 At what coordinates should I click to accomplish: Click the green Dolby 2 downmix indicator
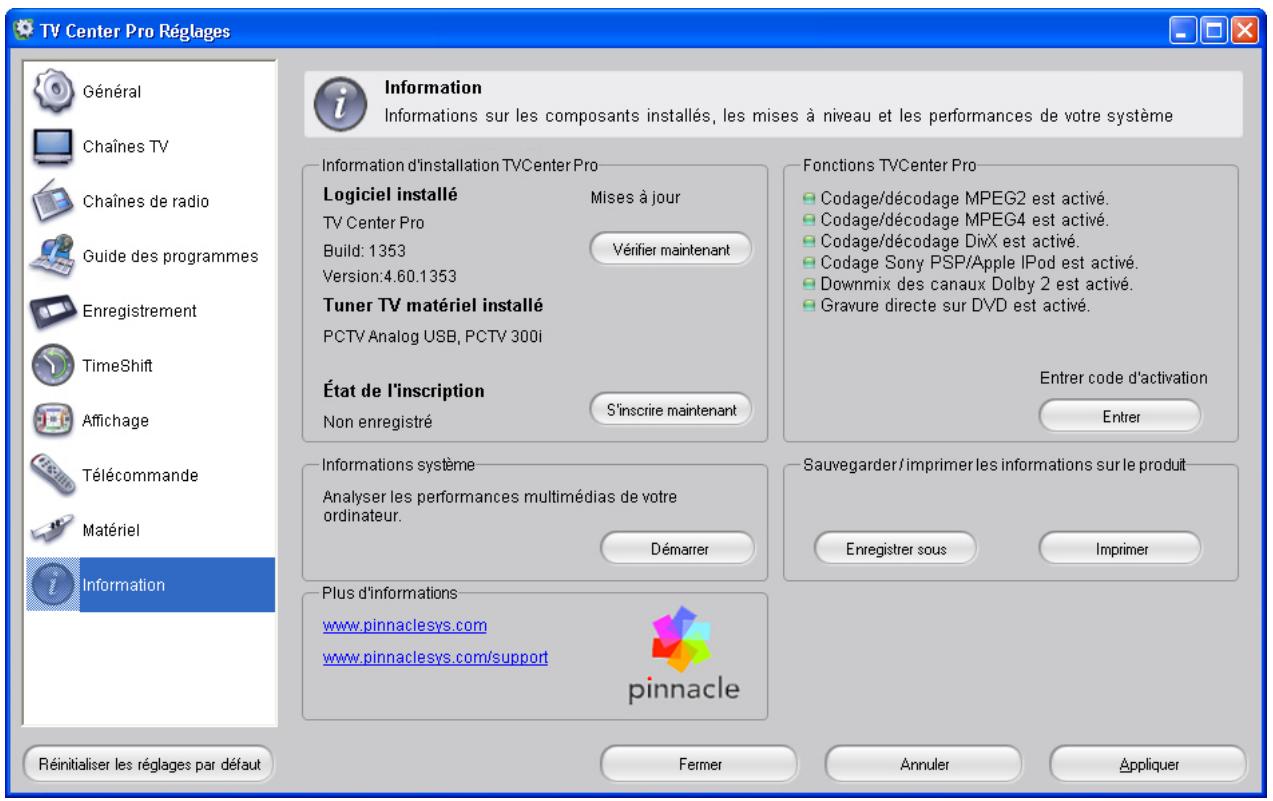pos(810,284)
